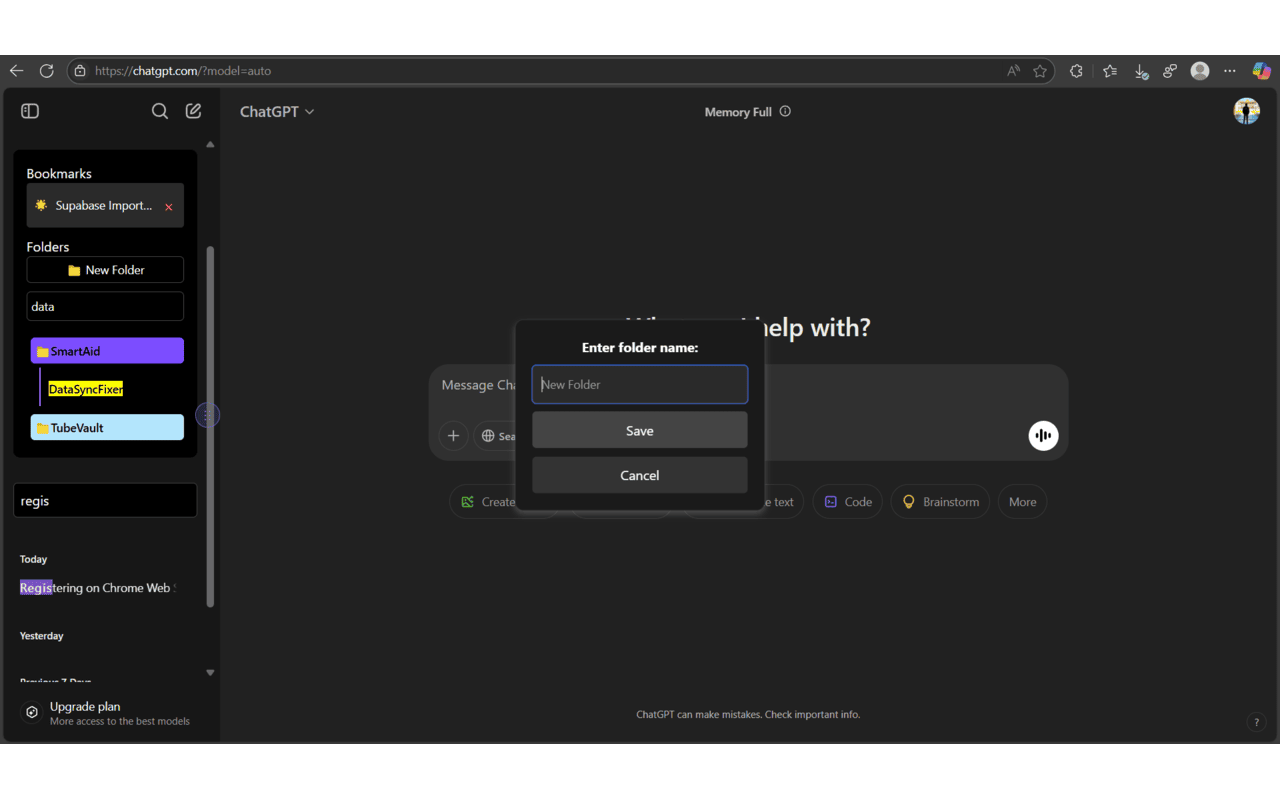Add this page to favorites star icon

click(1040, 71)
